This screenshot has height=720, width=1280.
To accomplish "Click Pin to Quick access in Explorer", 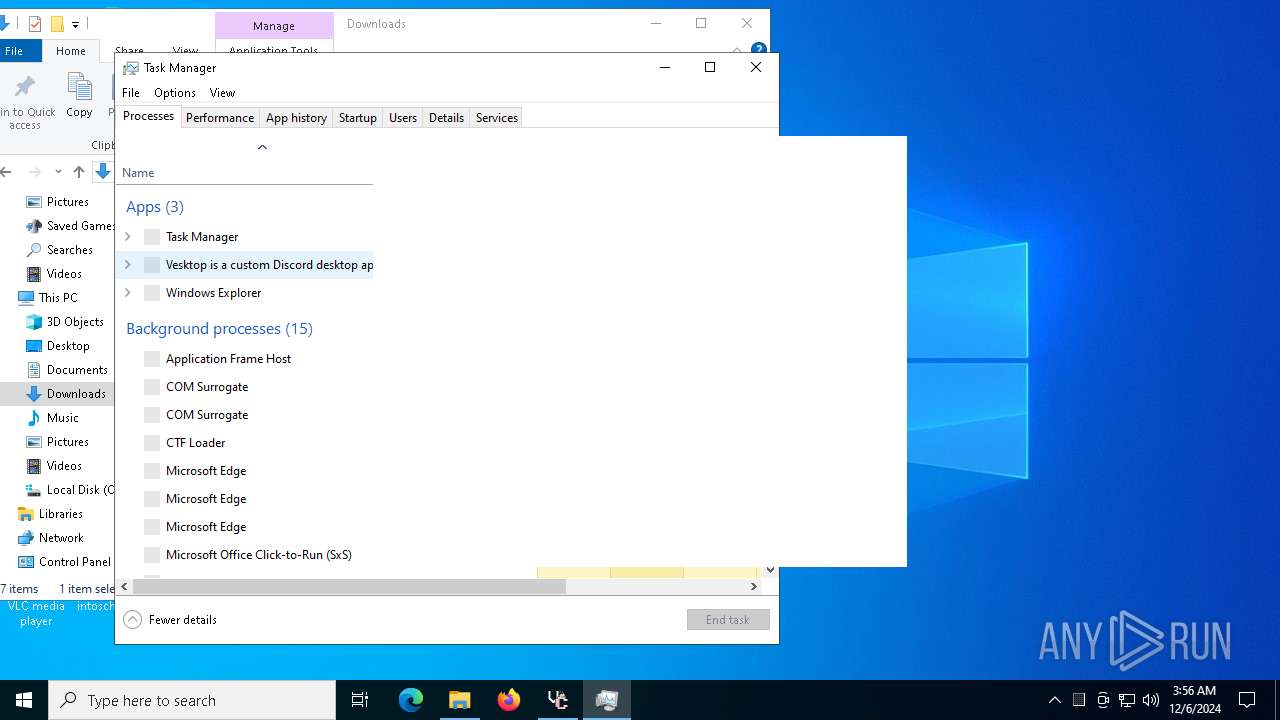I will click(27, 102).
